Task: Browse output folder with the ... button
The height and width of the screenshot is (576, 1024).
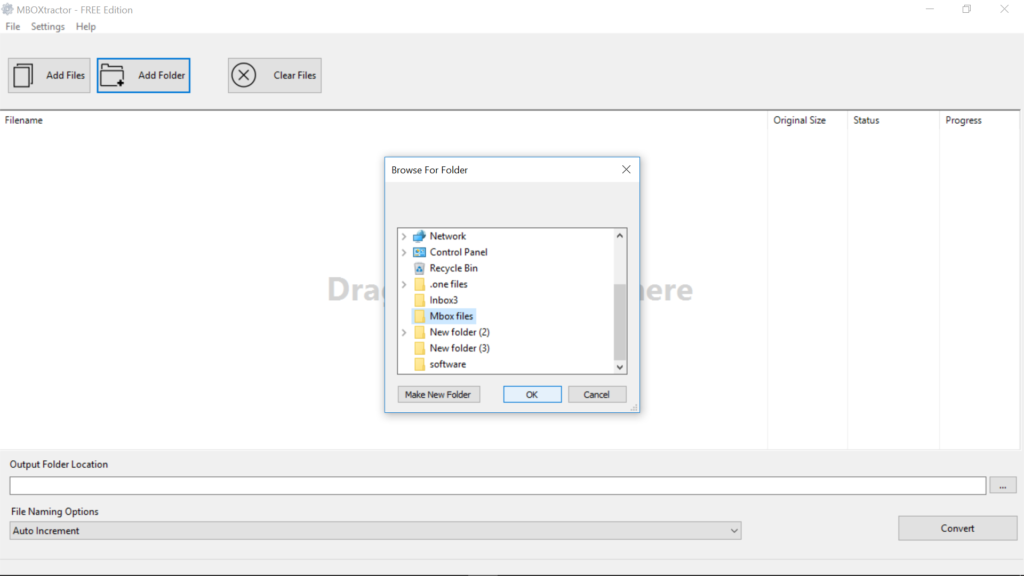Action: 1002,485
